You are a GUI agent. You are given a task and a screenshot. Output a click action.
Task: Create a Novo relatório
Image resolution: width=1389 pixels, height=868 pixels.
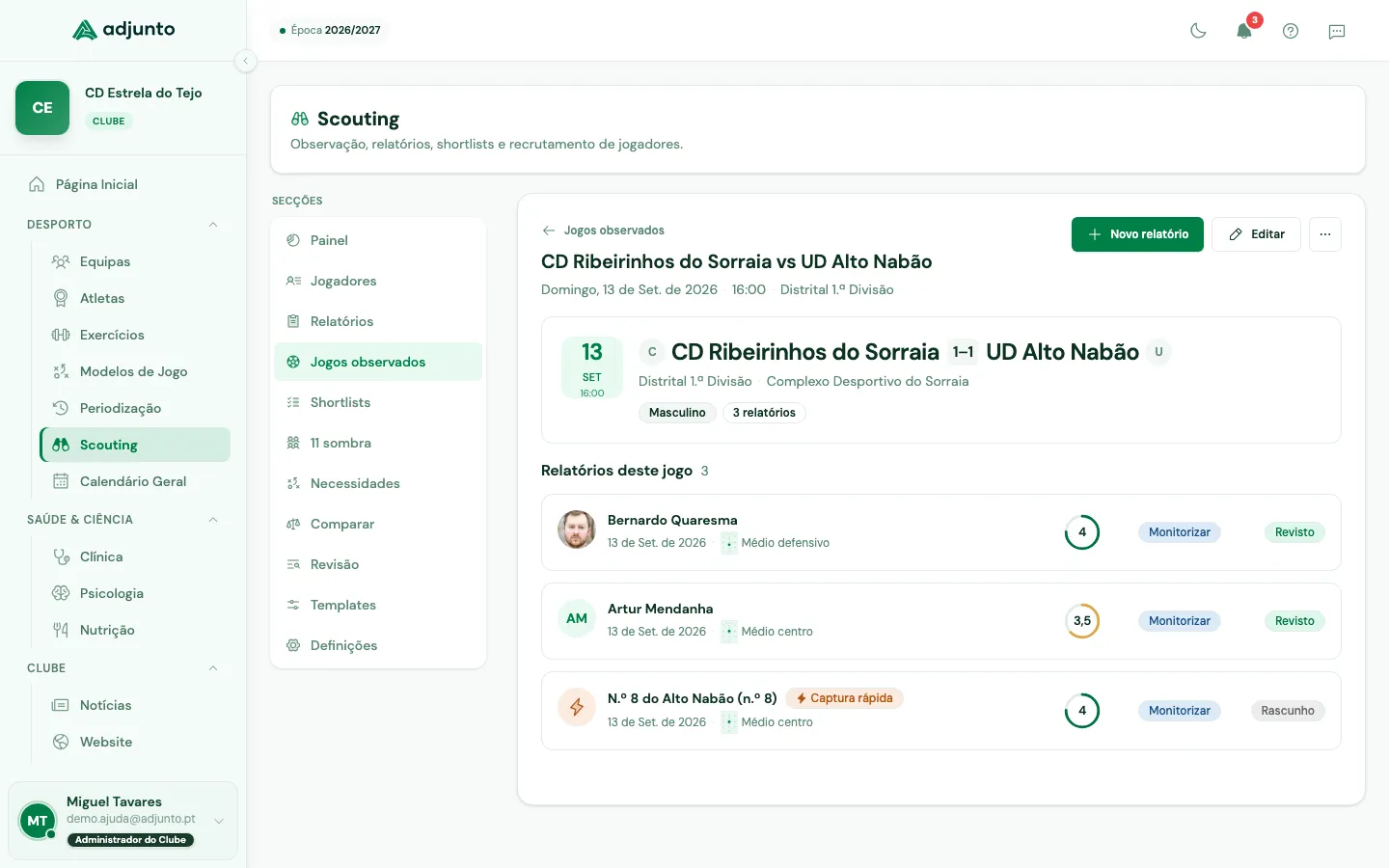pos(1137,234)
